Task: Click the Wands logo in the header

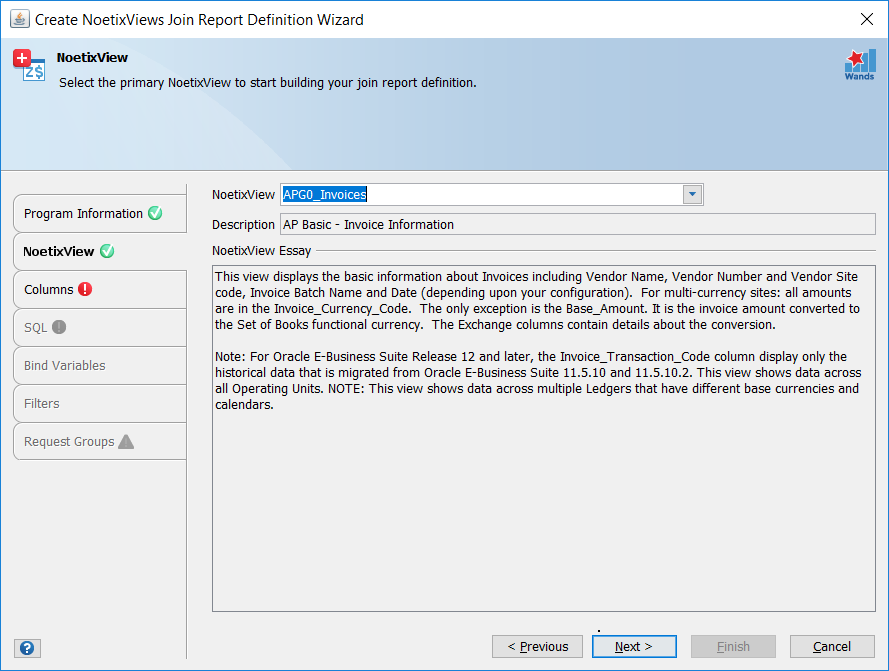Action: 858,65
